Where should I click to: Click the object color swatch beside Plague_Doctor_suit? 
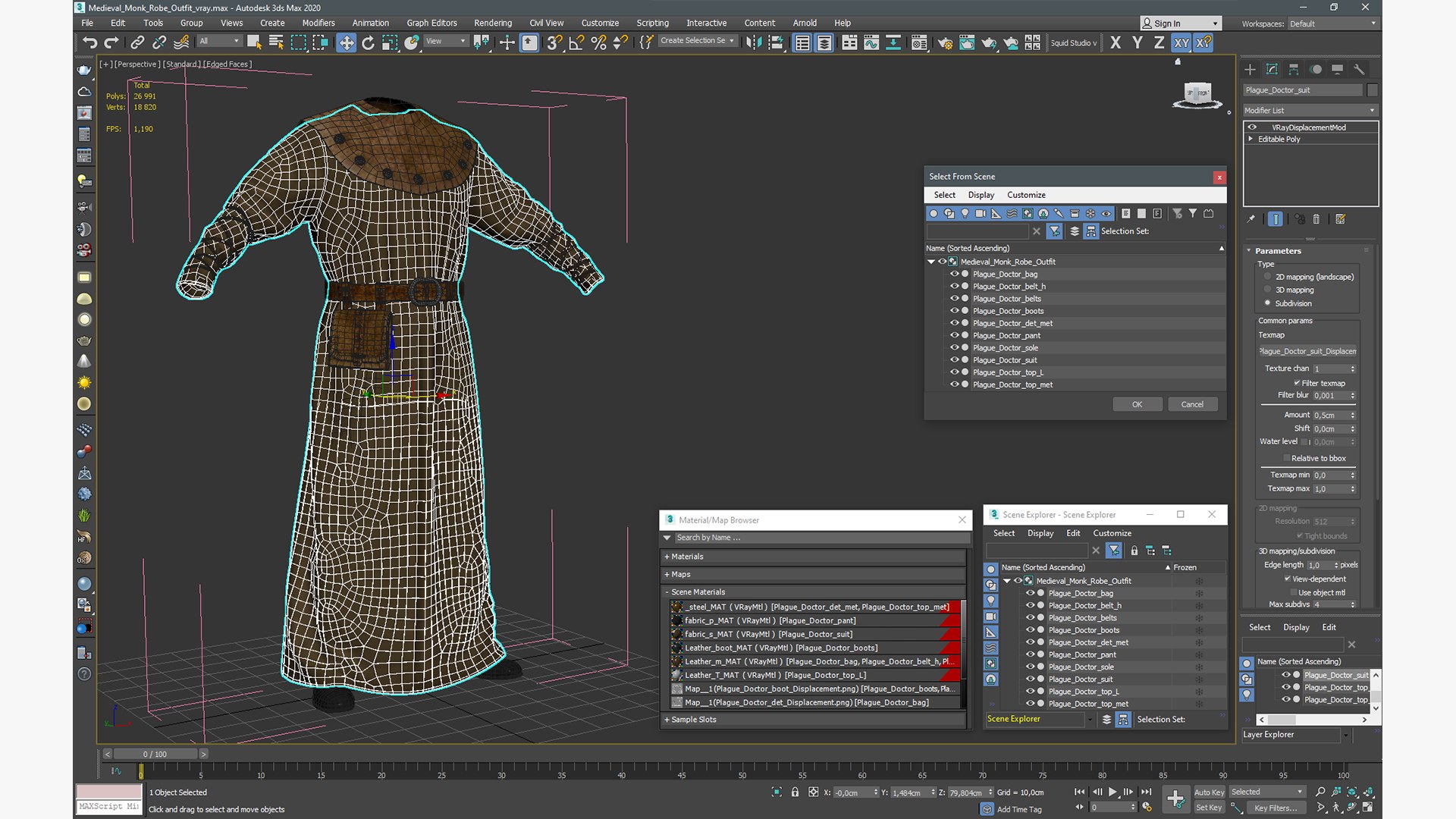pos(1372,90)
